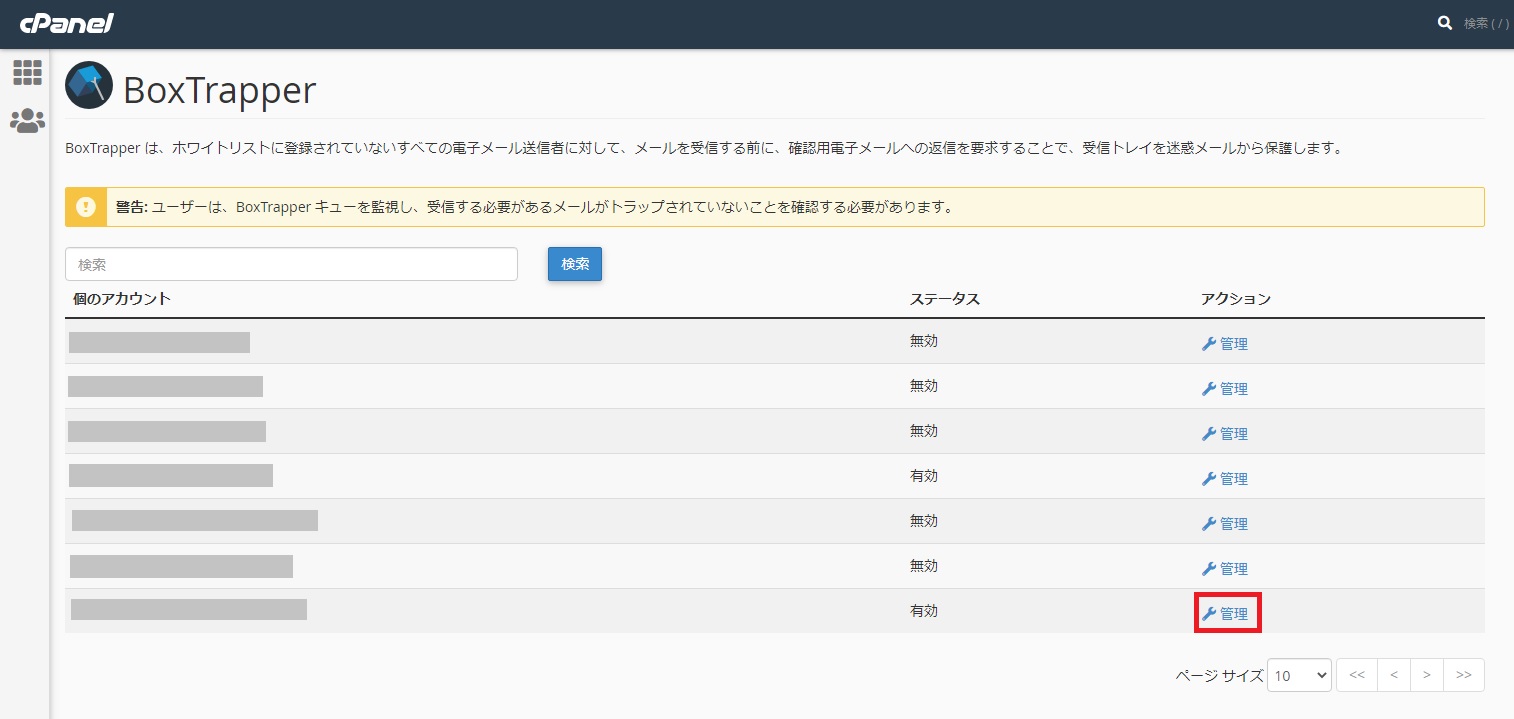1514x719 pixels.
Task: Open the ページ サイズ dropdown showing 10
Action: pyautogui.click(x=1299, y=675)
